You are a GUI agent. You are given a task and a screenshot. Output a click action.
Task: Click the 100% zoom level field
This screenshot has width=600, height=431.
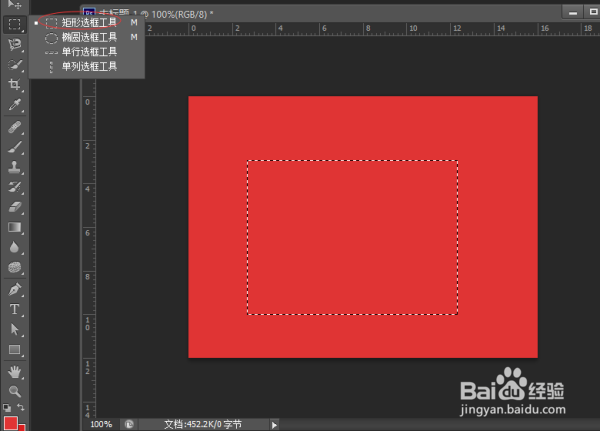tap(101, 424)
